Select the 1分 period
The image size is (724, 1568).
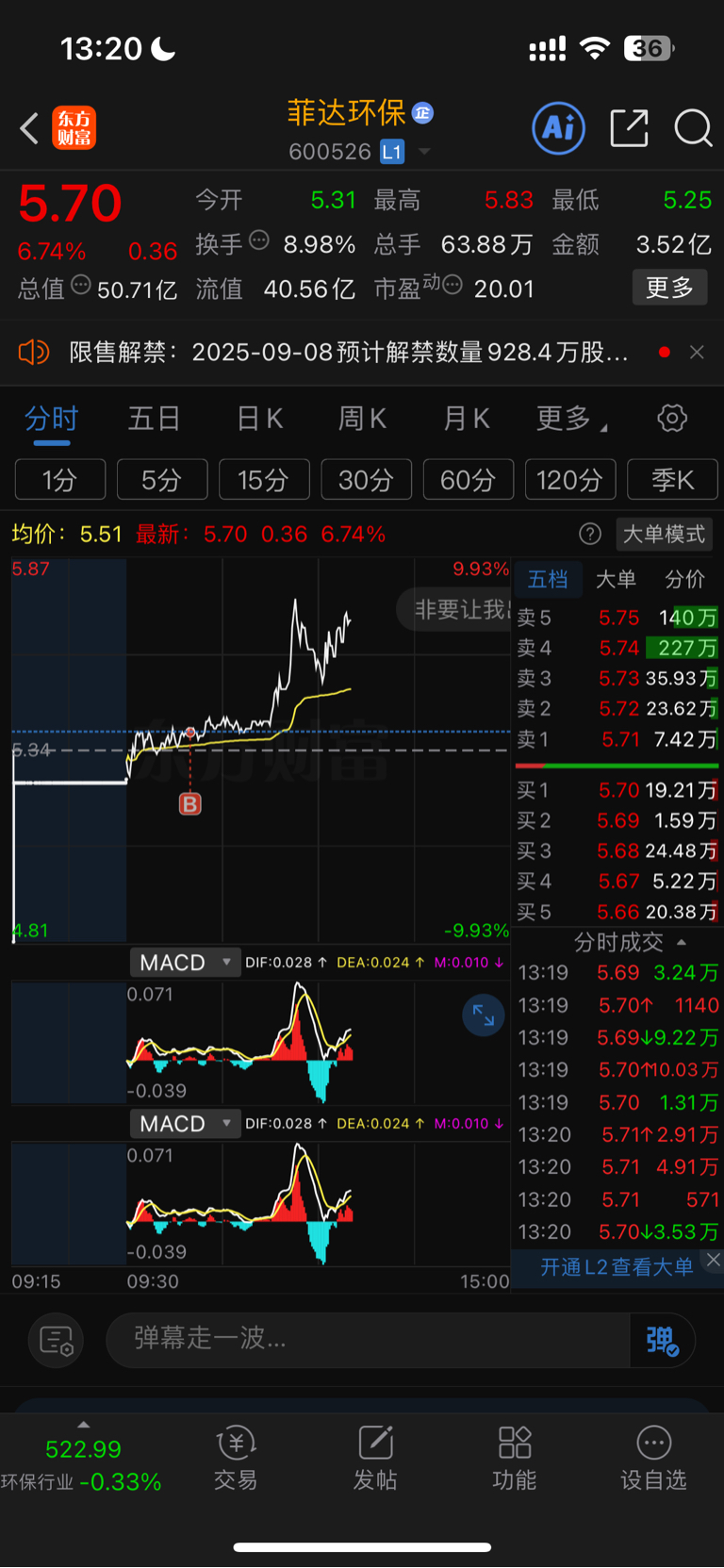60,480
